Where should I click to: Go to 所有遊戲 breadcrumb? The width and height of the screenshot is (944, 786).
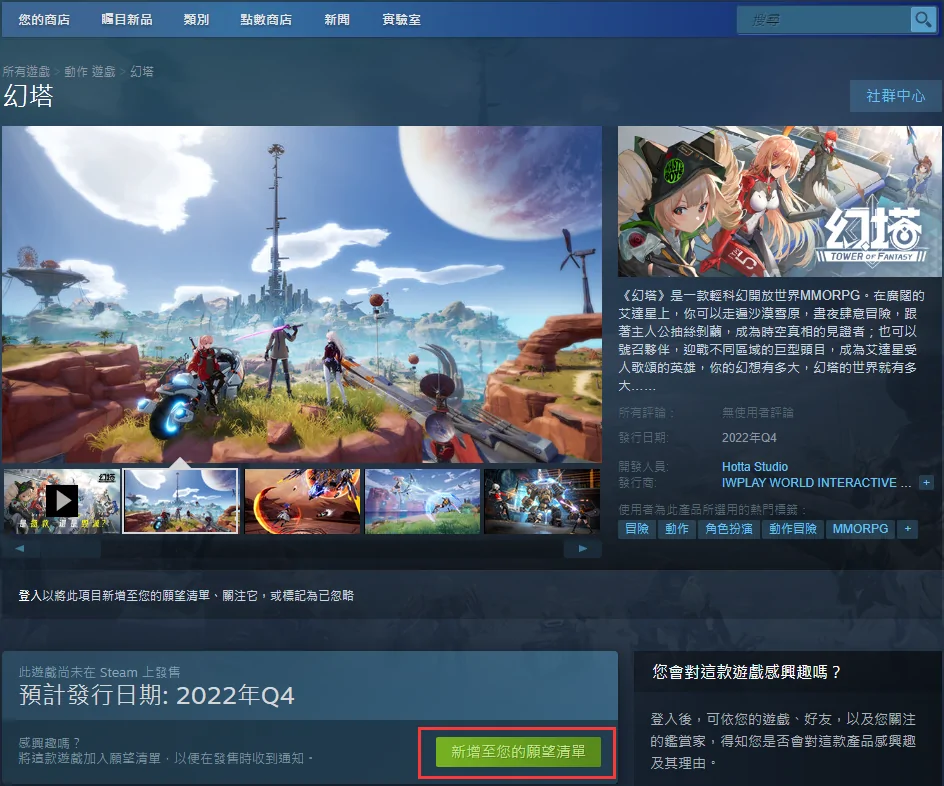coord(26,72)
